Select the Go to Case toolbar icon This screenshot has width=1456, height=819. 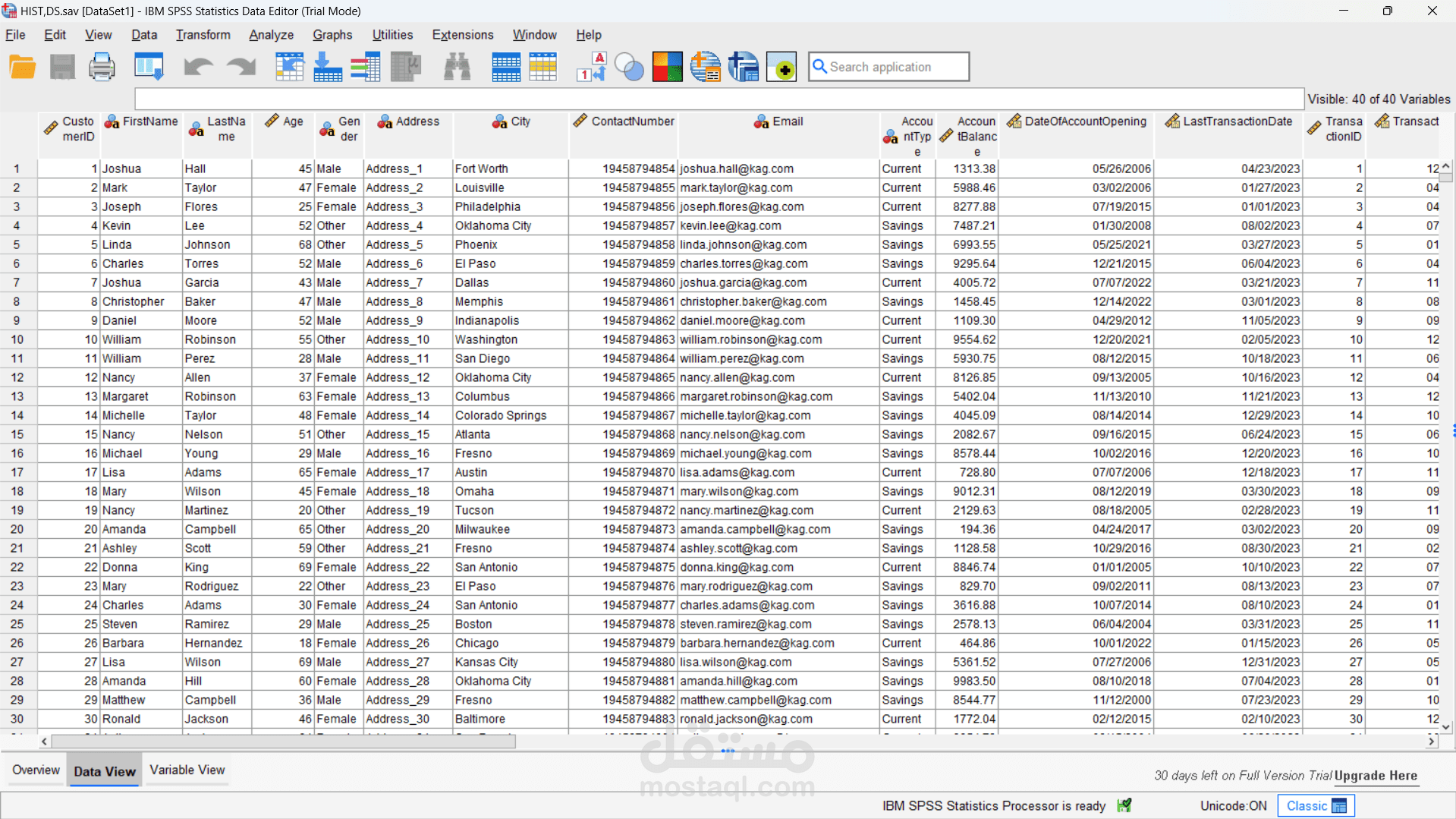click(x=289, y=68)
